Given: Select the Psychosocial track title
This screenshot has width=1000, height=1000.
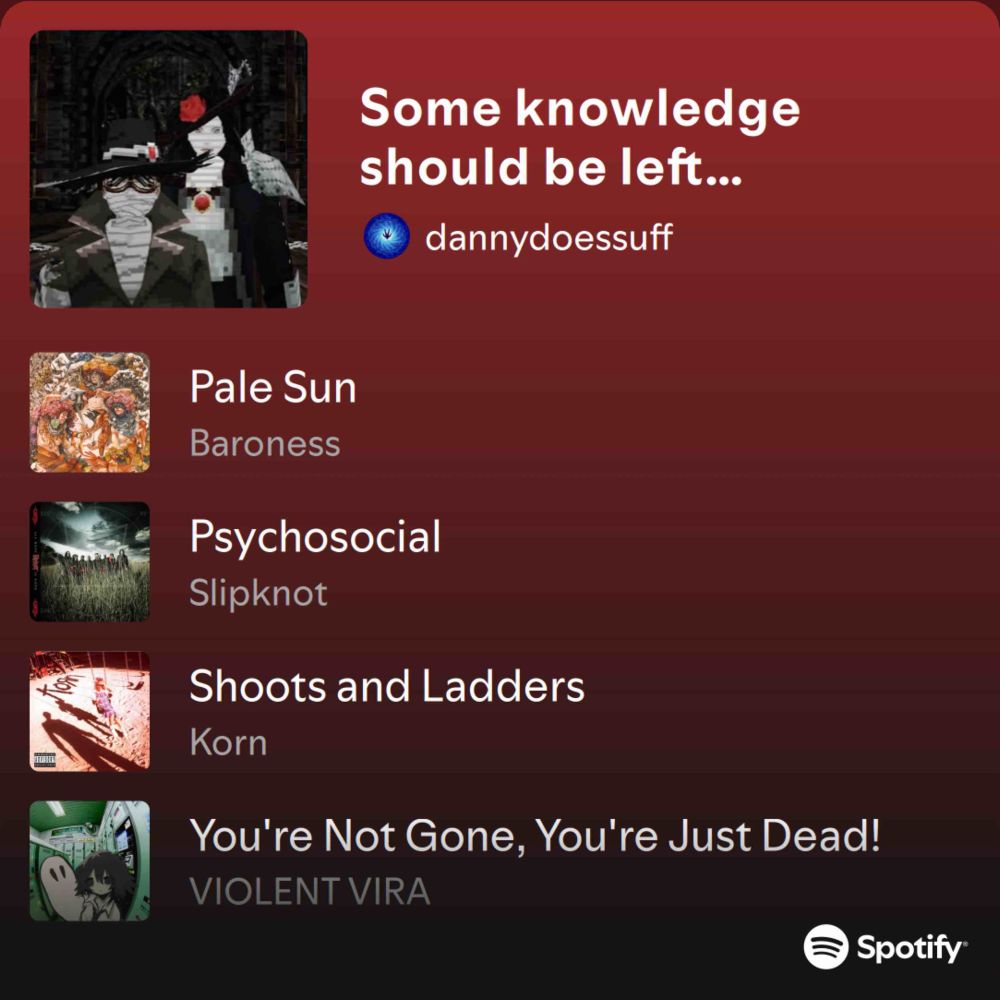Looking at the screenshot, I should (315, 538).
